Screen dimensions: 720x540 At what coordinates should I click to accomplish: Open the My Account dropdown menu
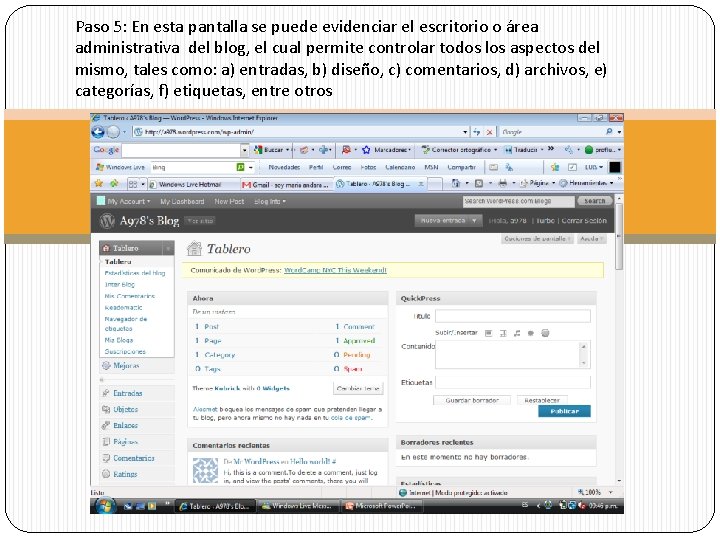pos(129,202)
